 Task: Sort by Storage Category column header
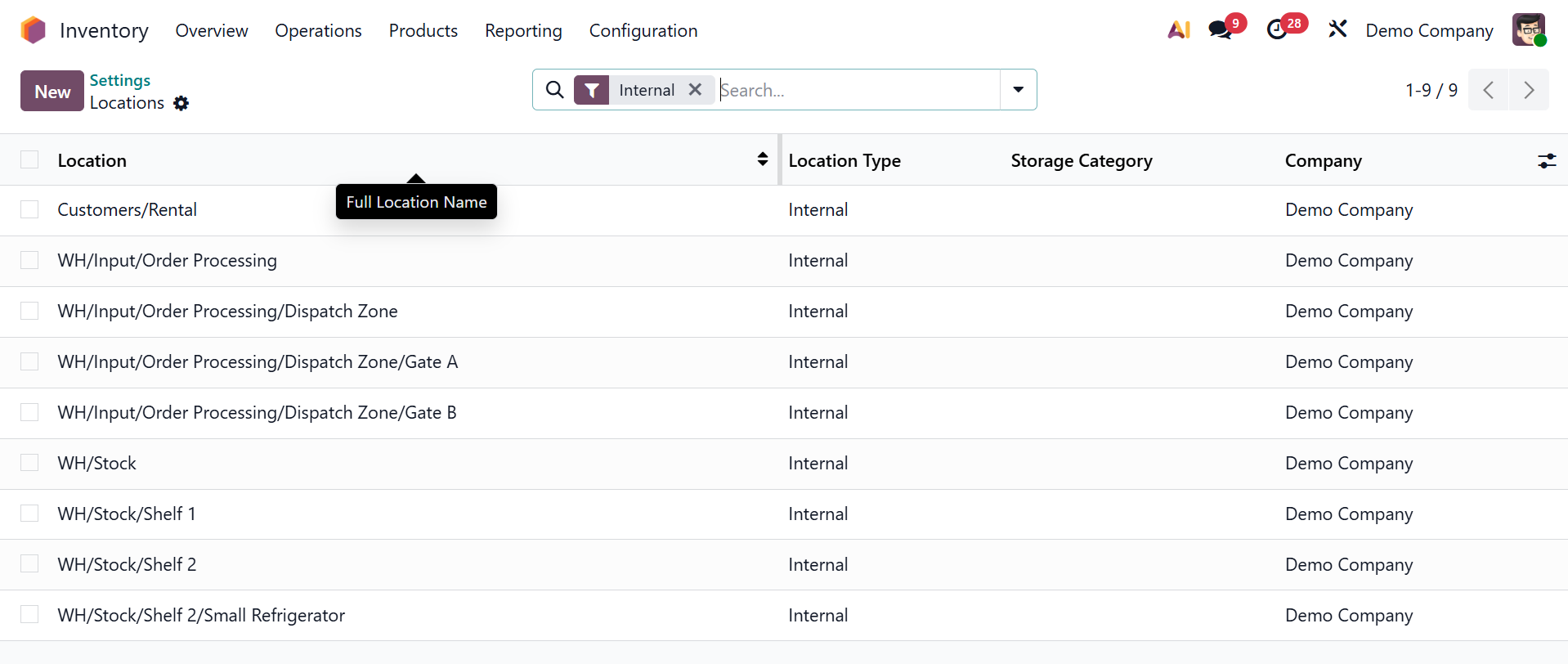pyautogui.click(x=1081, y=160)
